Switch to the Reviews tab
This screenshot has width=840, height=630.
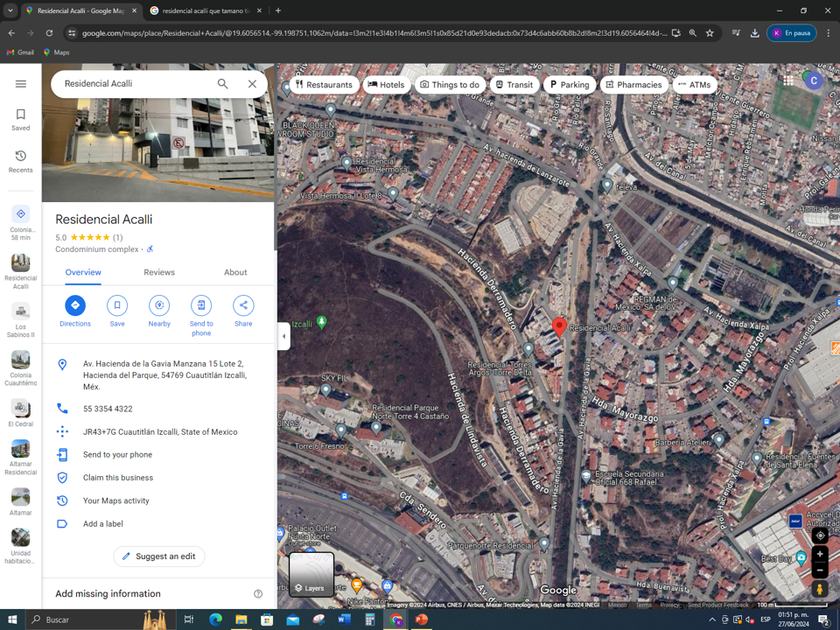tap(159, 272)
